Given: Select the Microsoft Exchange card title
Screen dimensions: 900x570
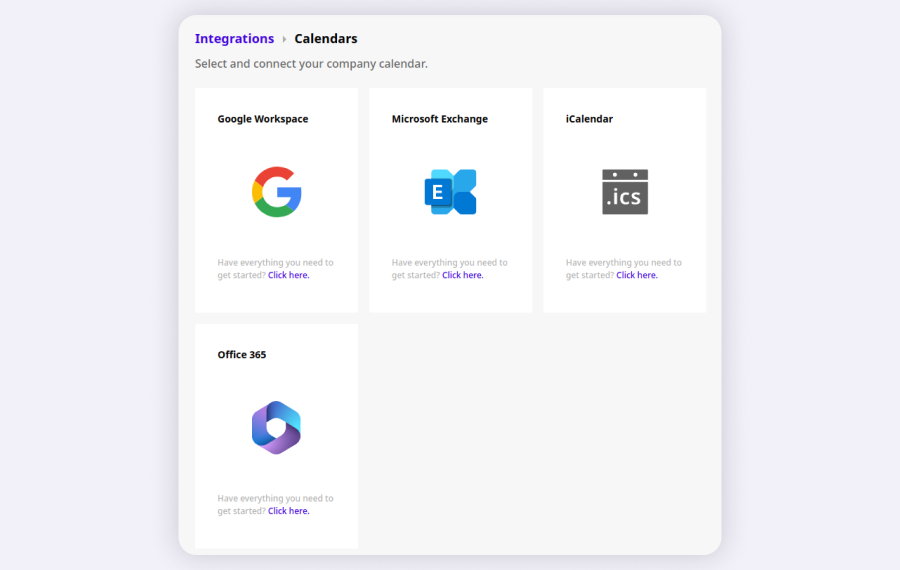Looking at the screenshot, I should (x=440, y=119).
